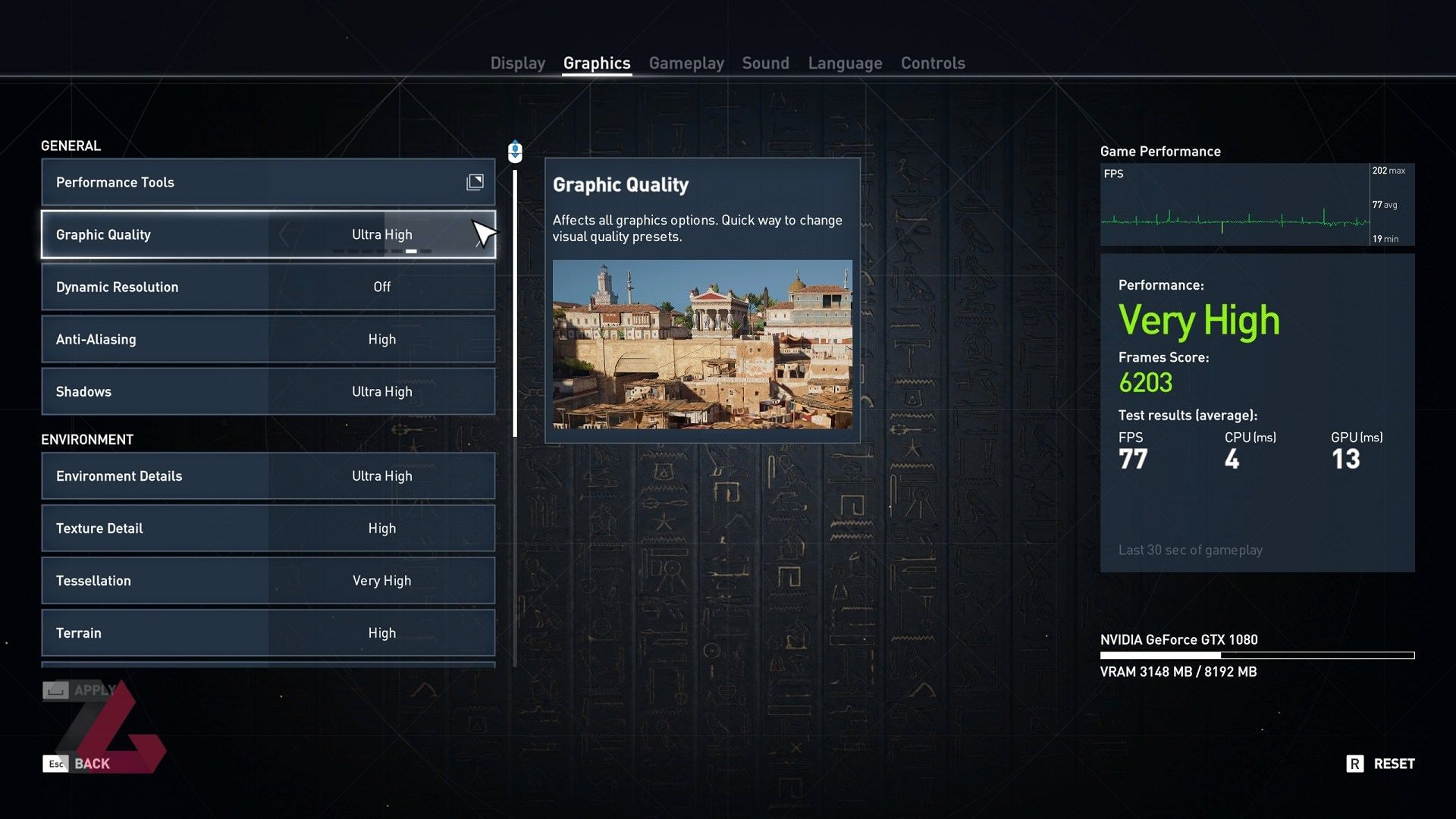Select the Display settings tab
The image size is (1456, 819).
517,63
